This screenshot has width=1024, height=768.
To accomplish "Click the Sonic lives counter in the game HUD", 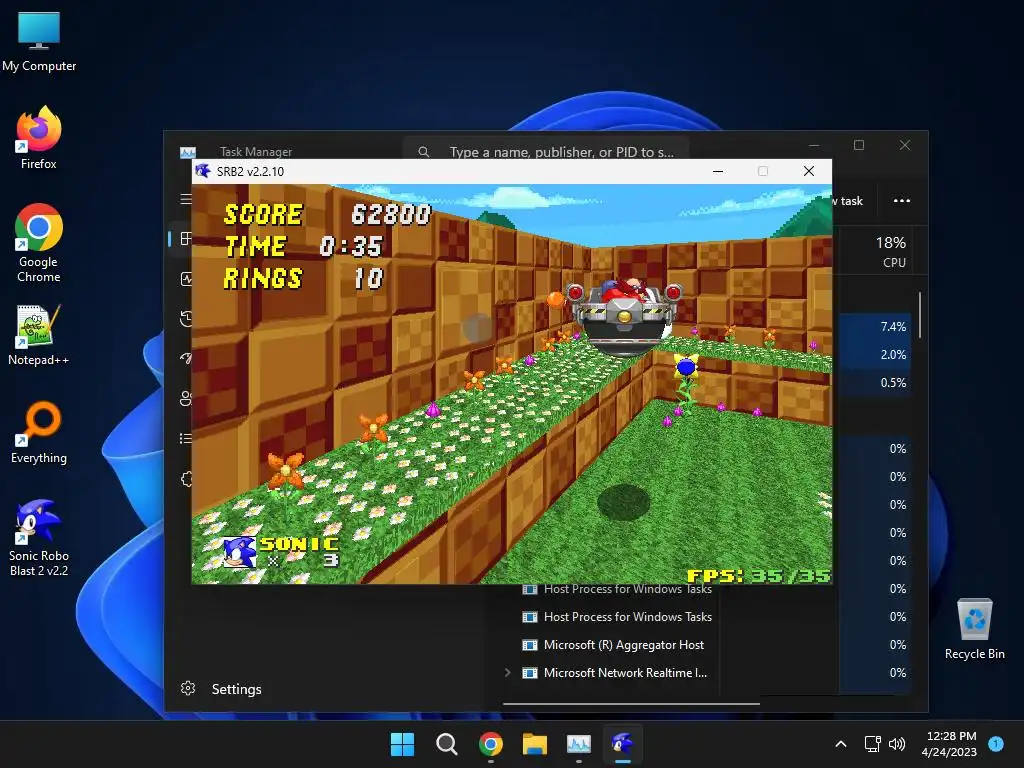I will pos(281,552).
